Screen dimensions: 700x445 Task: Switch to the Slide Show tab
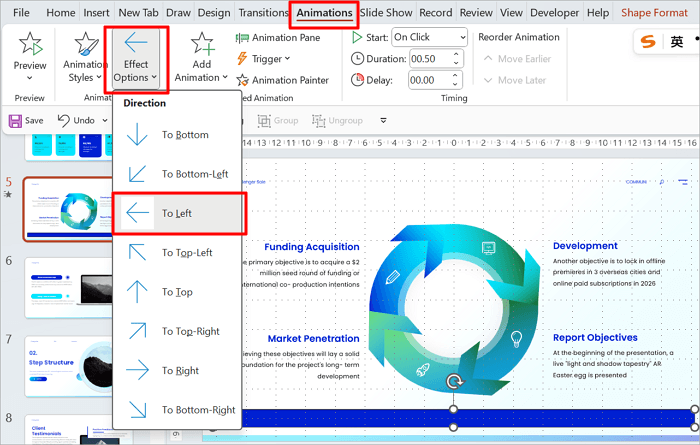386,13
